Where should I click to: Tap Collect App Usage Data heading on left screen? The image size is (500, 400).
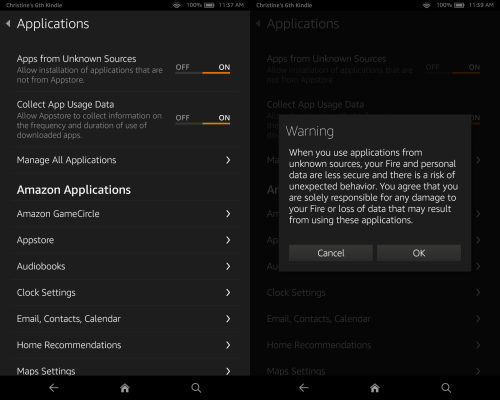pos(65,104)
